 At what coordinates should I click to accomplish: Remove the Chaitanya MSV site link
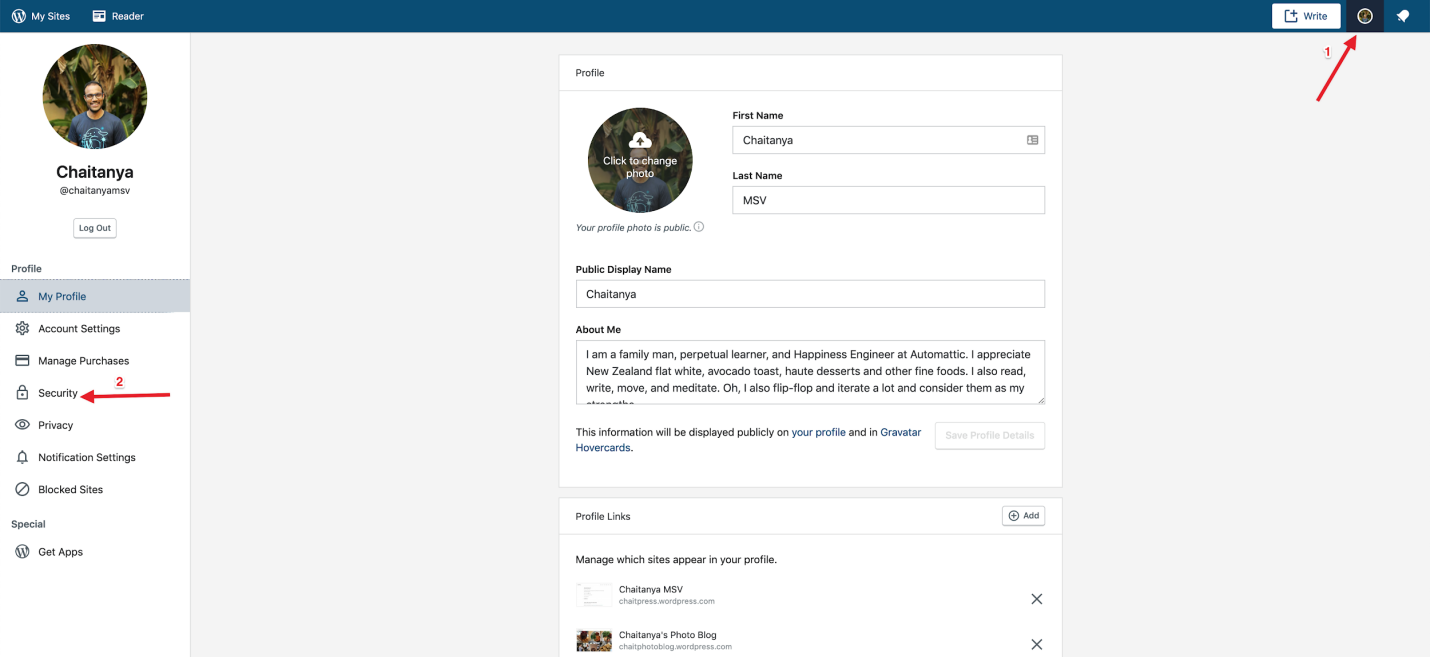tap(1037, 599)
